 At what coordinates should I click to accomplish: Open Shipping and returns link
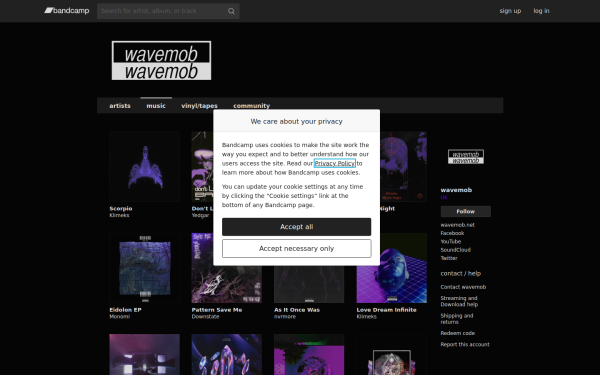457,319
